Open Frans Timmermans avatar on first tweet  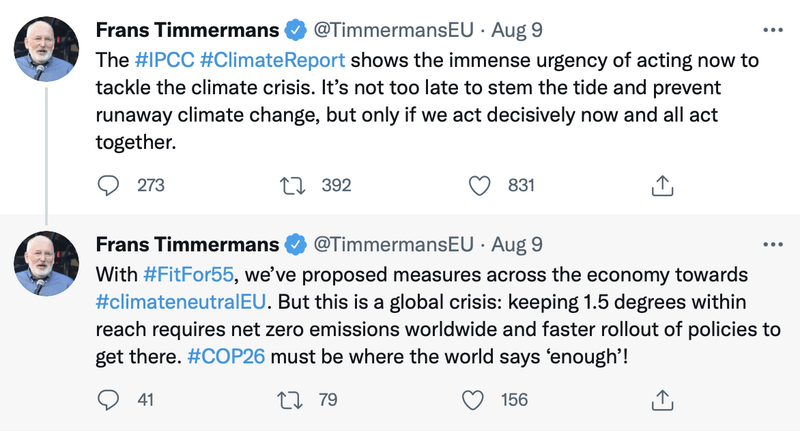pyautogui.click(x=46, y=49)
